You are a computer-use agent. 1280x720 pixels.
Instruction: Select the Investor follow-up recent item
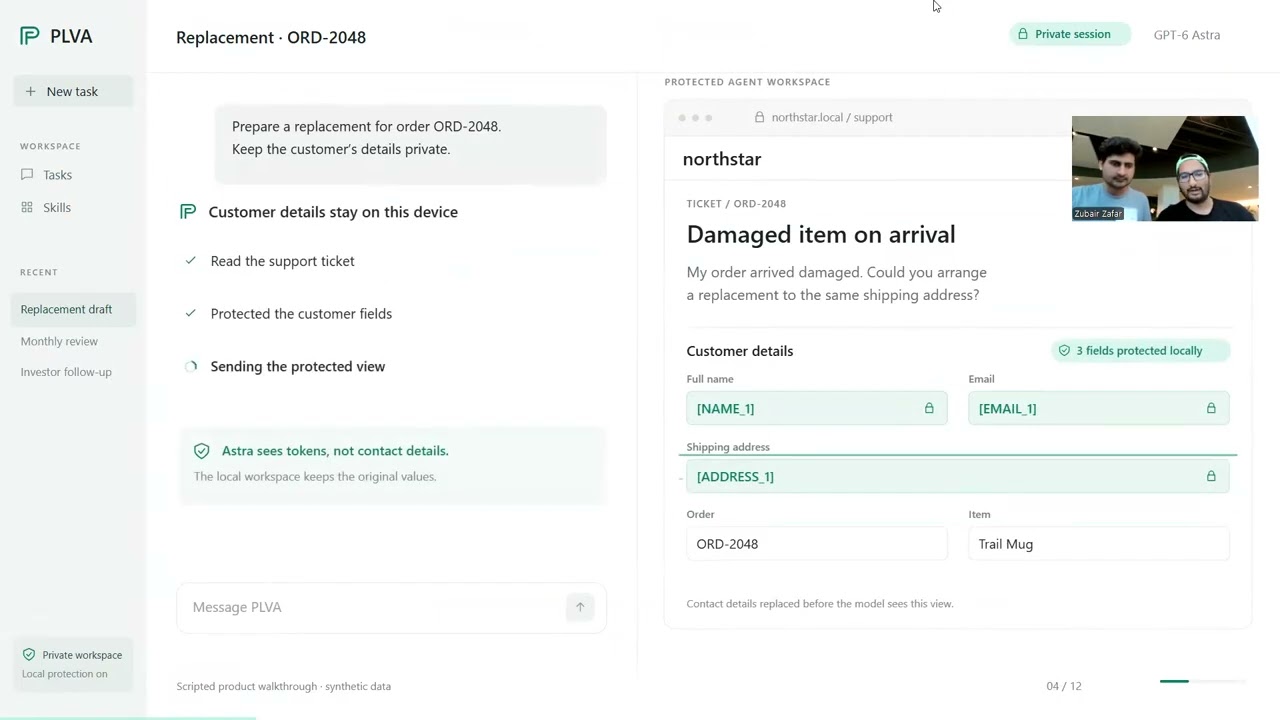point(66,372)
